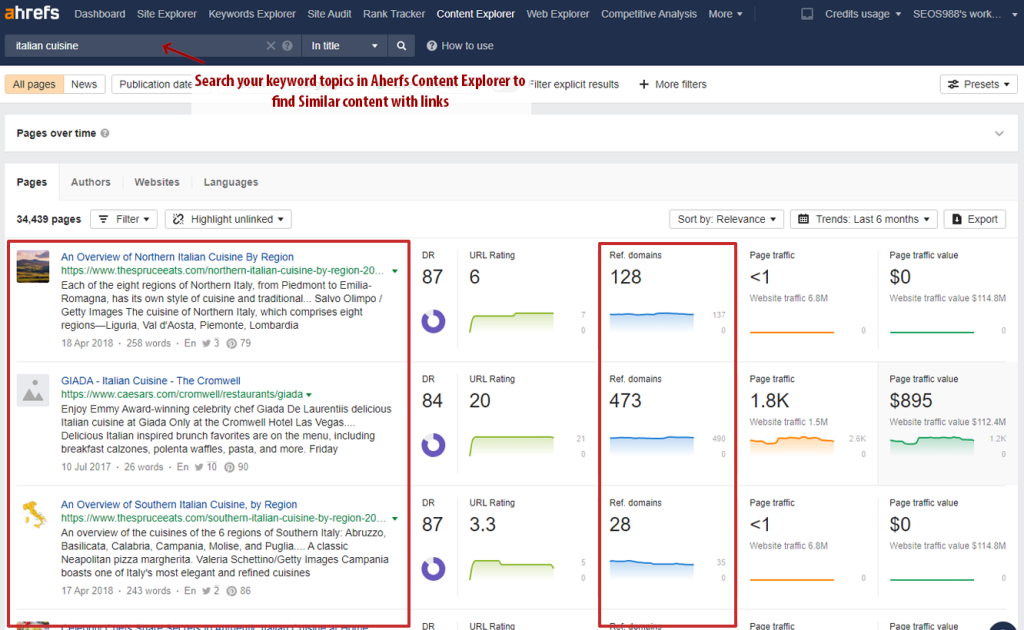The width and height of the screenshot is (1024, 630).
Task: Open the Filter dropdown
Action: pyautogui.click(x=124, y=219)
